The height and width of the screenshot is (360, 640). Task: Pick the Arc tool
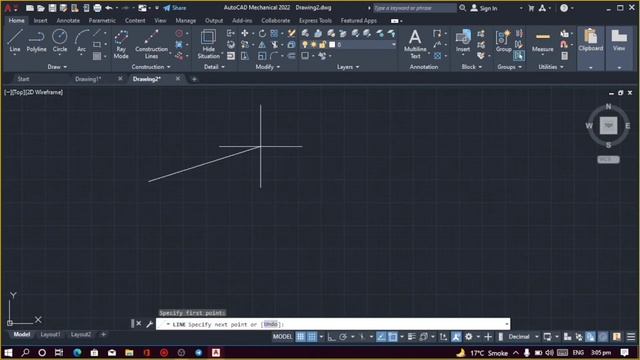point(82,41)
